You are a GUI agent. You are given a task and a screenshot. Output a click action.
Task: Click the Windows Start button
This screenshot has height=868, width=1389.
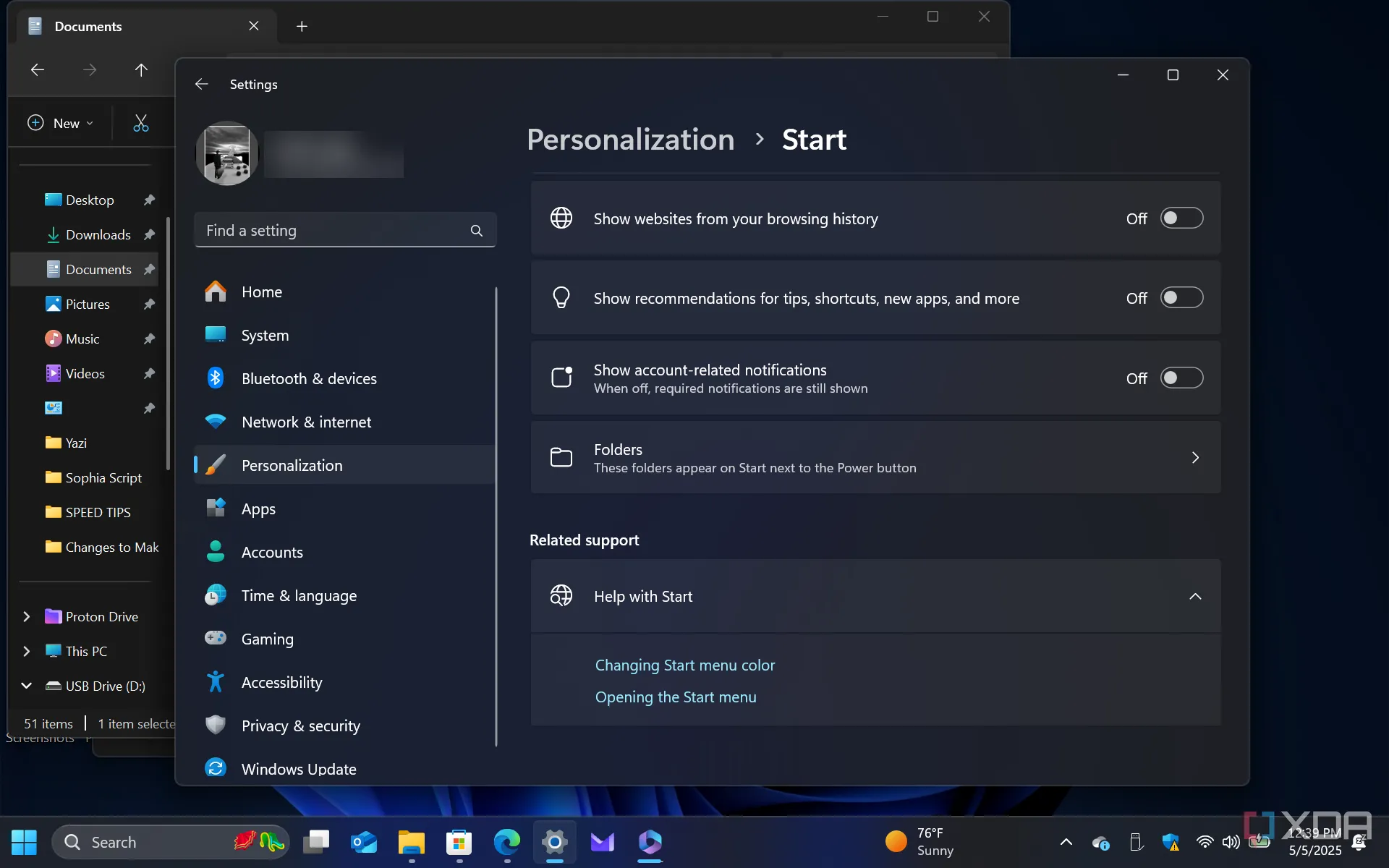click(24, 842)
